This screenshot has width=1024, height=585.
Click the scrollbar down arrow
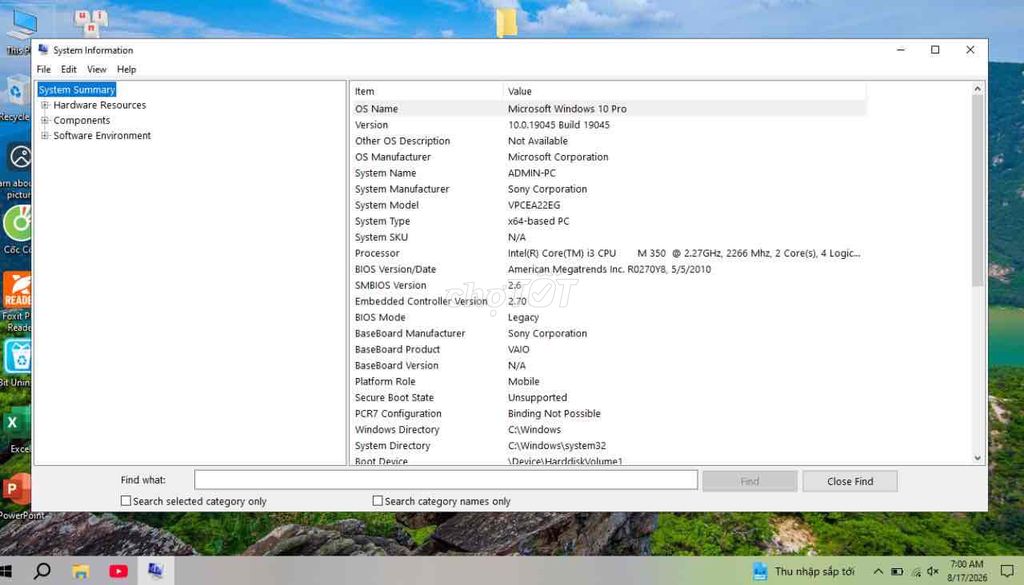click(x=978, y=458)
